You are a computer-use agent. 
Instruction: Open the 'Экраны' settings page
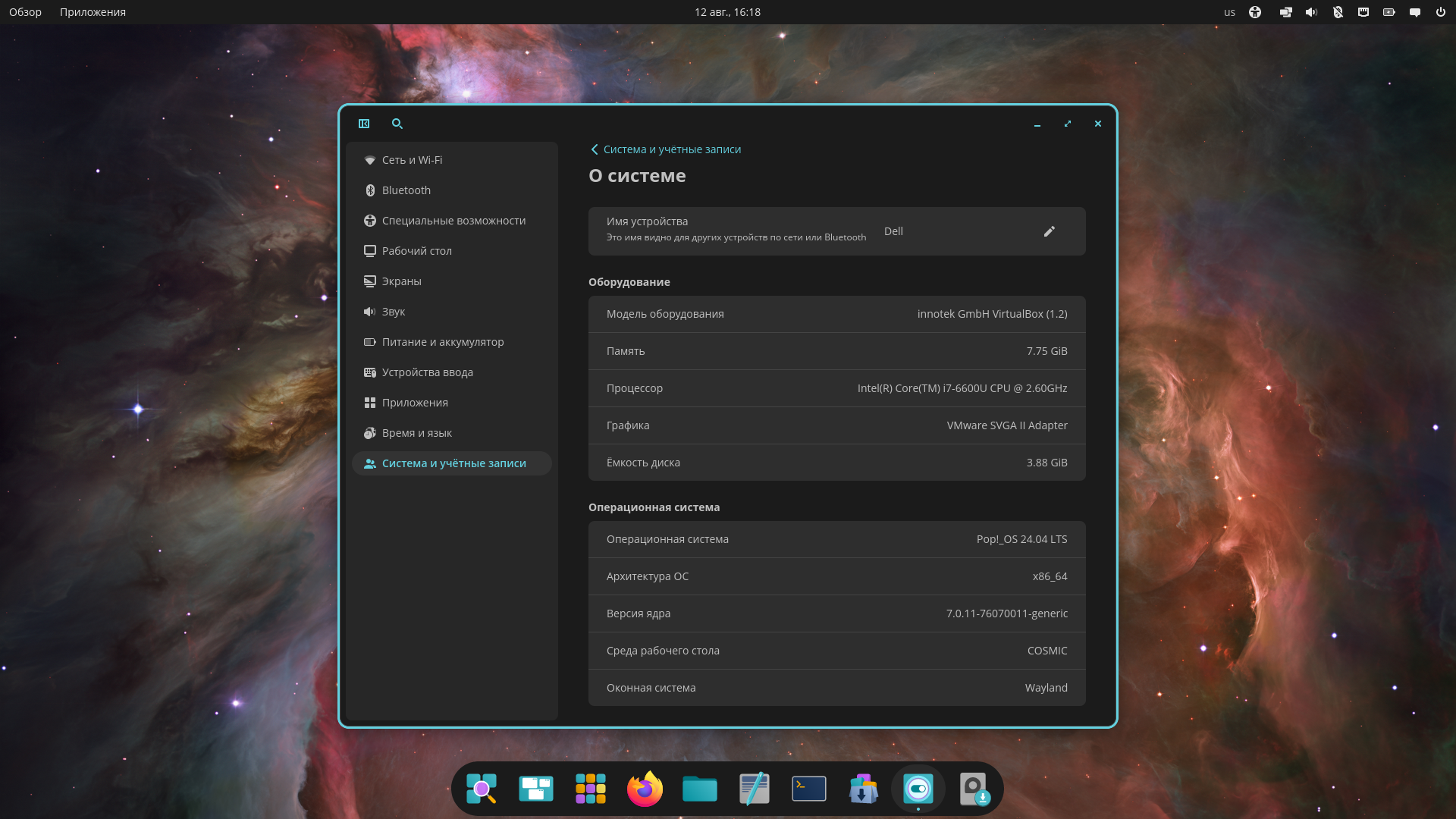click(452, 281)
